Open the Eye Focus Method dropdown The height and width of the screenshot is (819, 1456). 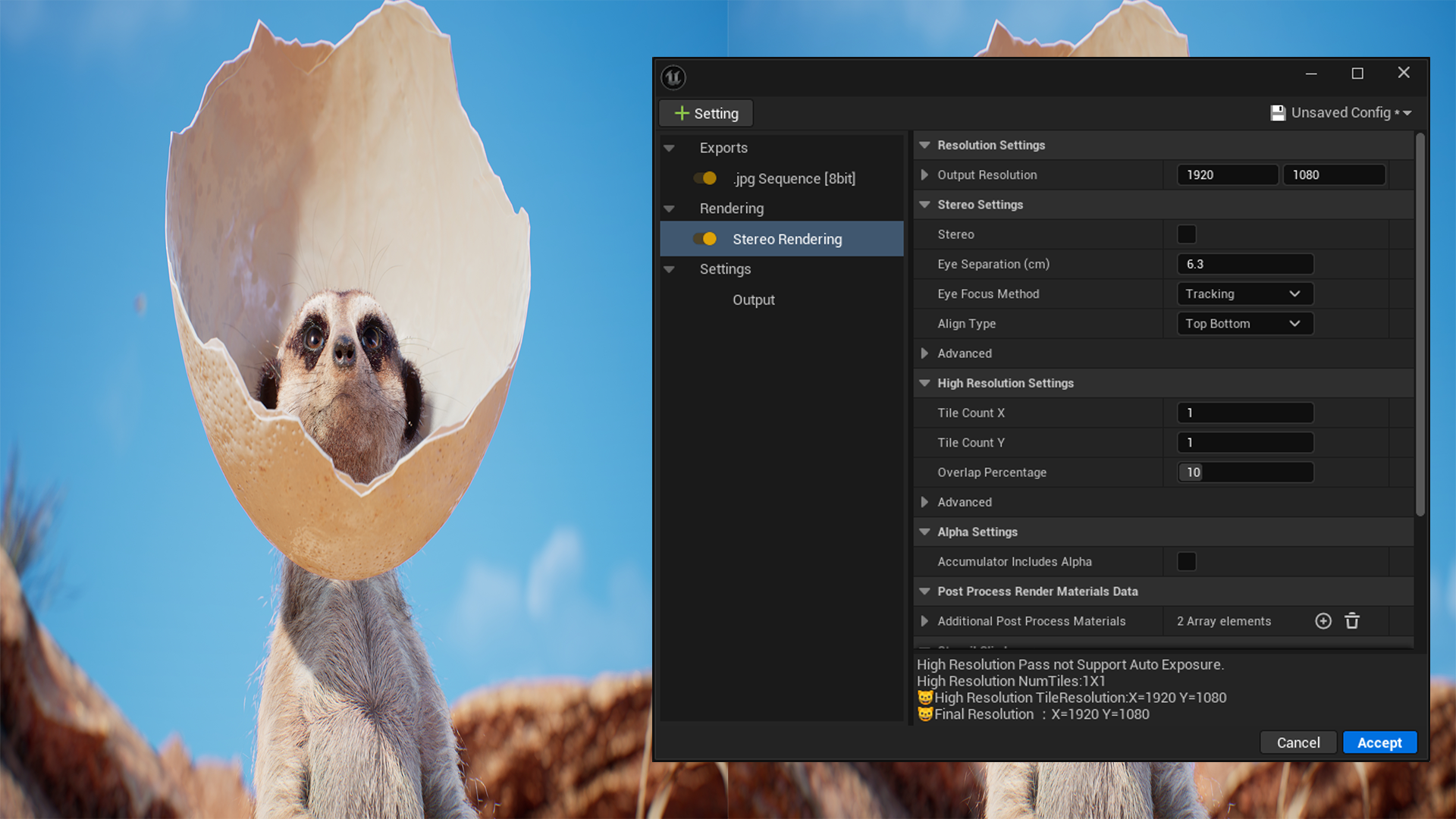[x=1245, y=294]
